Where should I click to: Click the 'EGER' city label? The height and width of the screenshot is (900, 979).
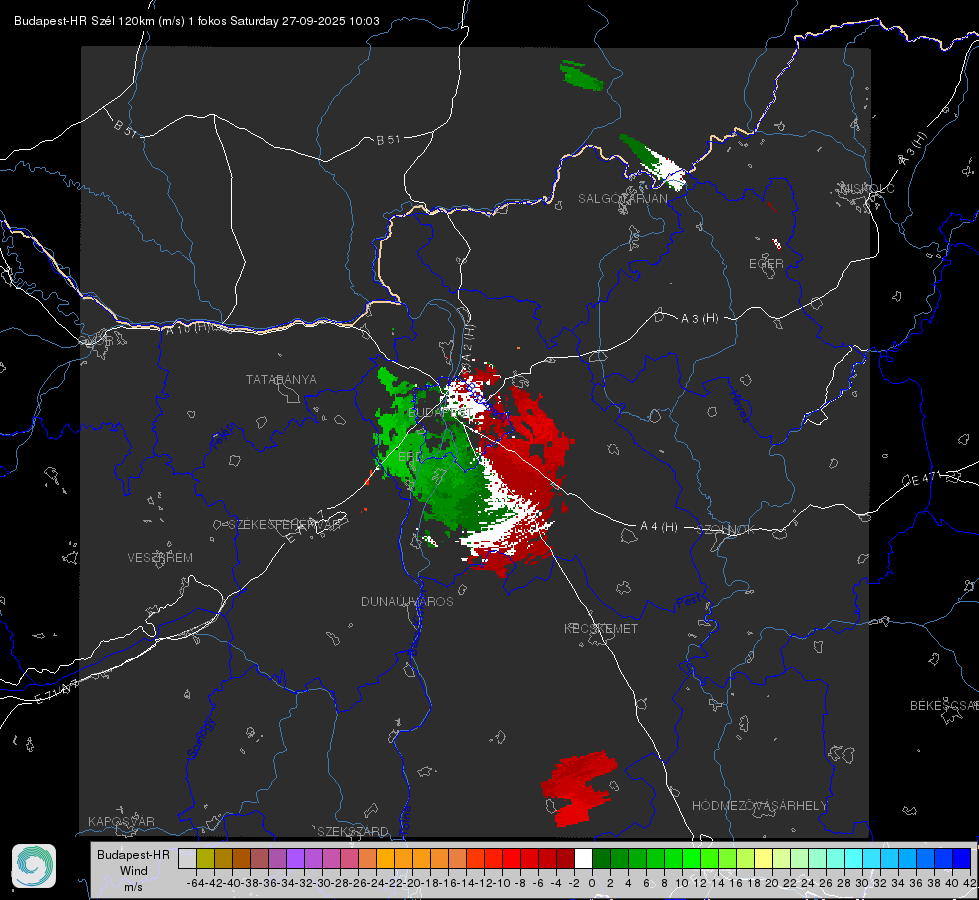pos(766,264)
